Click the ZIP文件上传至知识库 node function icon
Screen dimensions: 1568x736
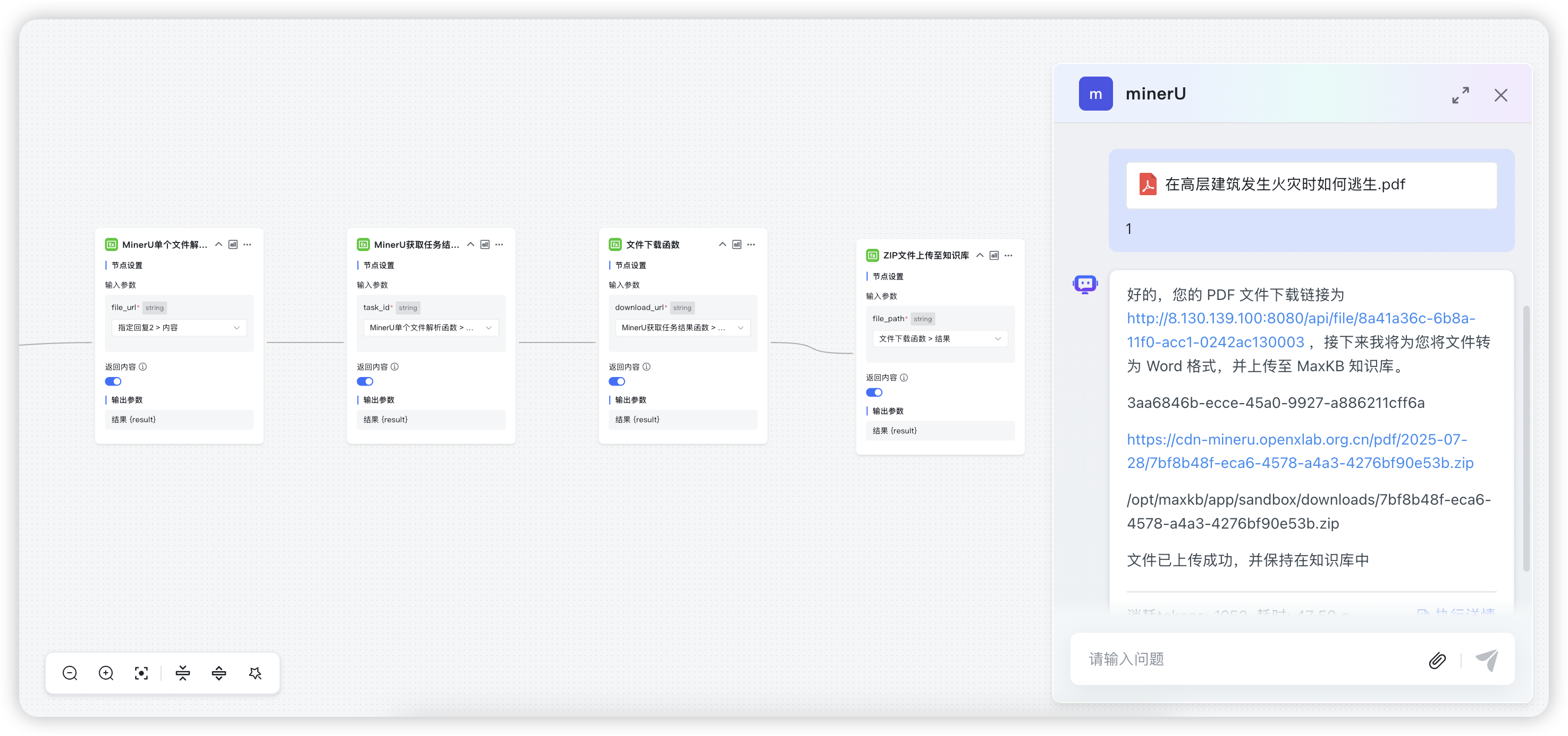(872, 255)
